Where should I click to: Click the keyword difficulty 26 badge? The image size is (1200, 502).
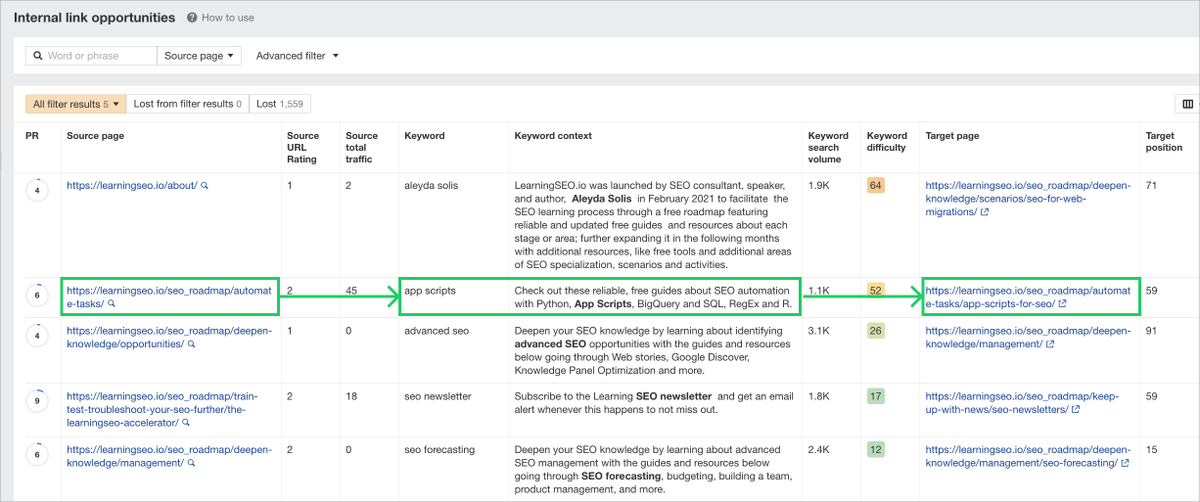pyautogui.click(x=876, y=331)
